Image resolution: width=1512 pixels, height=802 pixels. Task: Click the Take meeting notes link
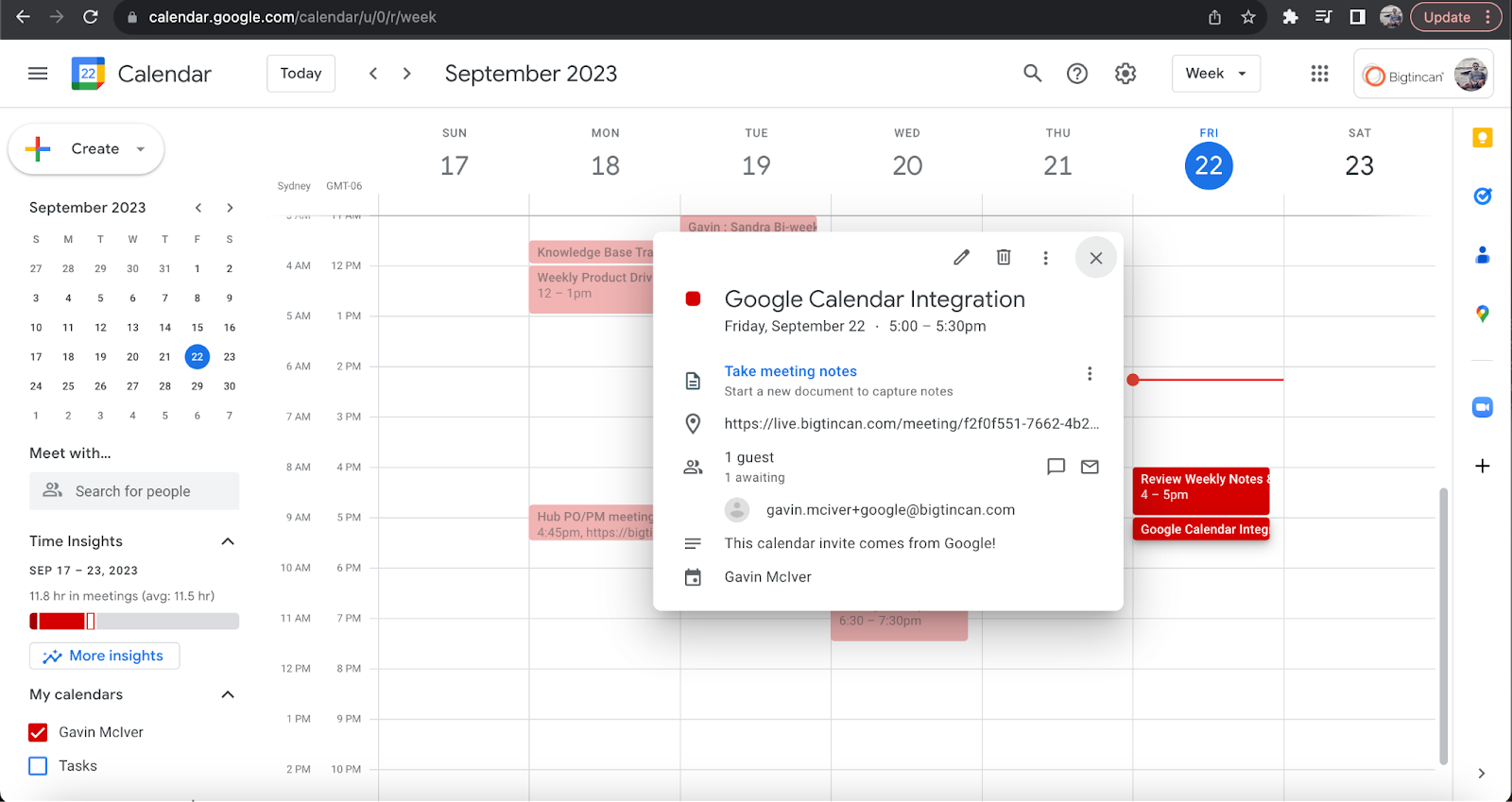tap(790, 371)
